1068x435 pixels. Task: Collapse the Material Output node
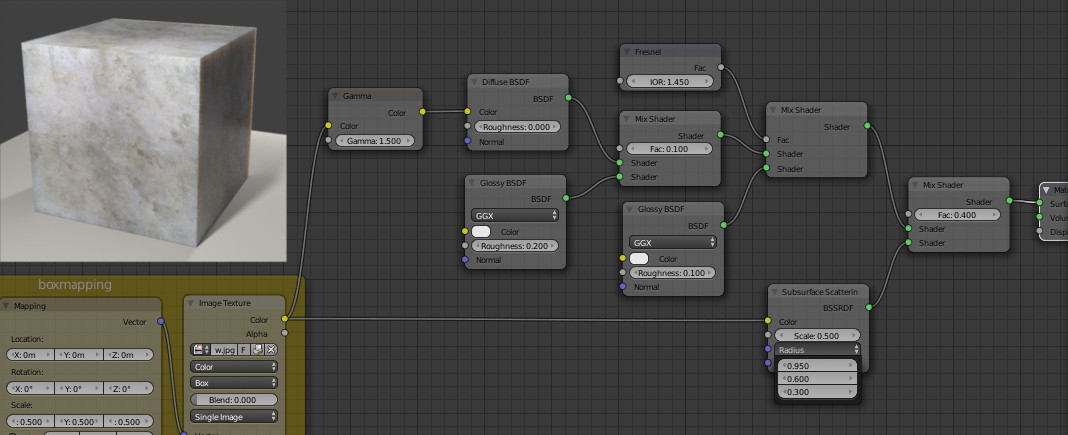(1047, 190)
